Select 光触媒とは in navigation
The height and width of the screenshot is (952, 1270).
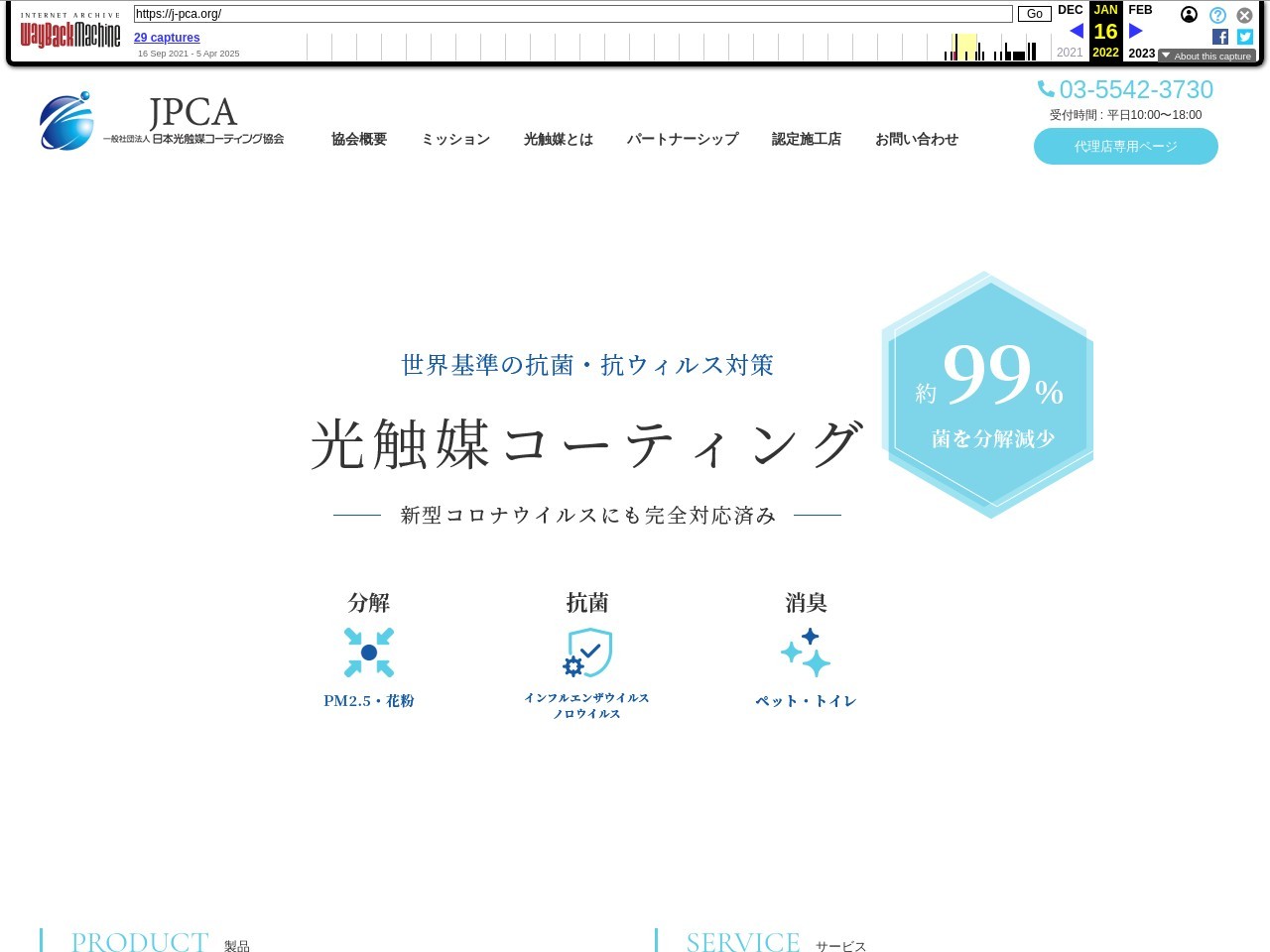click(559, 140)
